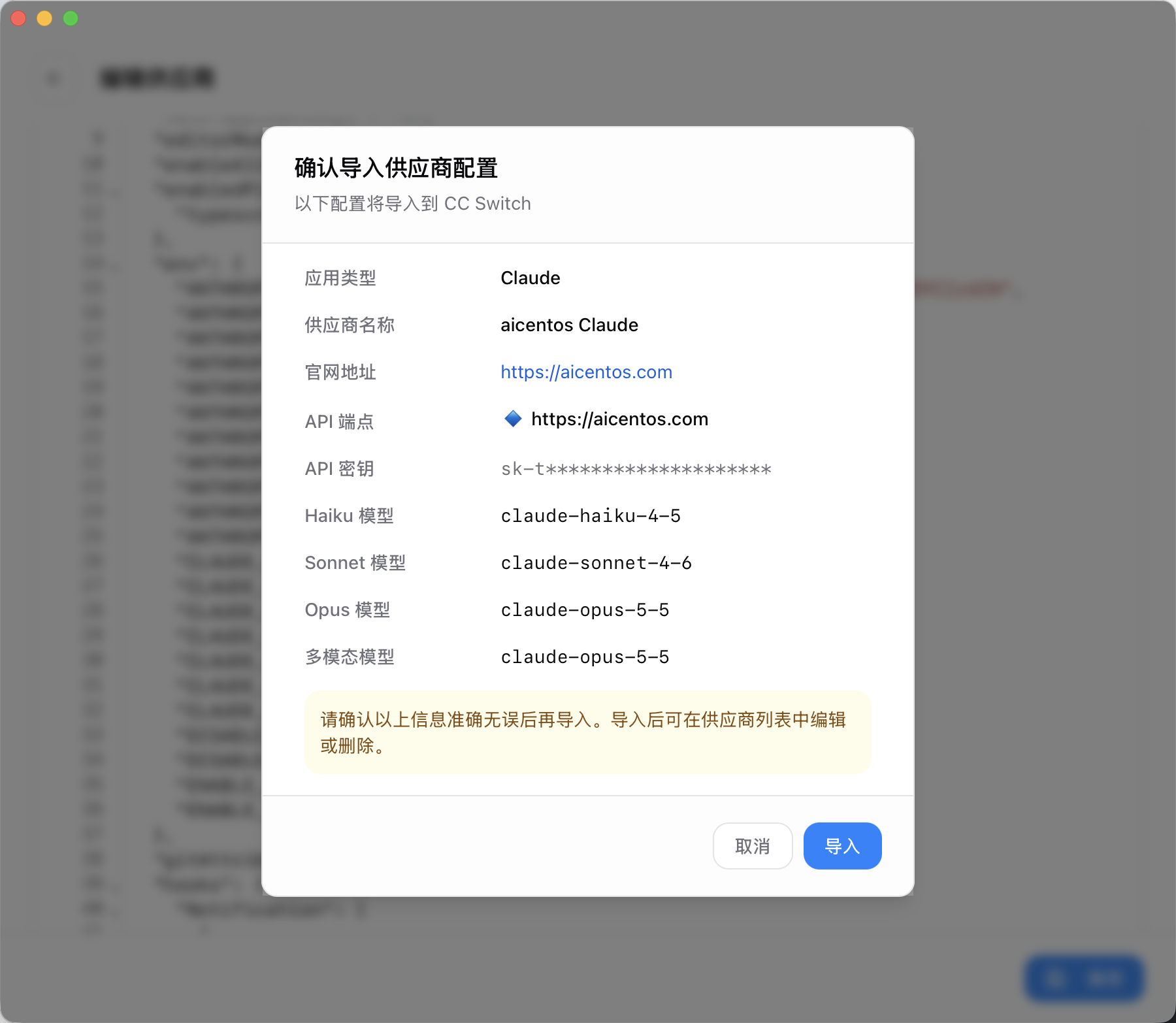Click the yellow confirmation notice text
The height and width of the screenshot is (1023, 1176).
(x=583, y=732)
